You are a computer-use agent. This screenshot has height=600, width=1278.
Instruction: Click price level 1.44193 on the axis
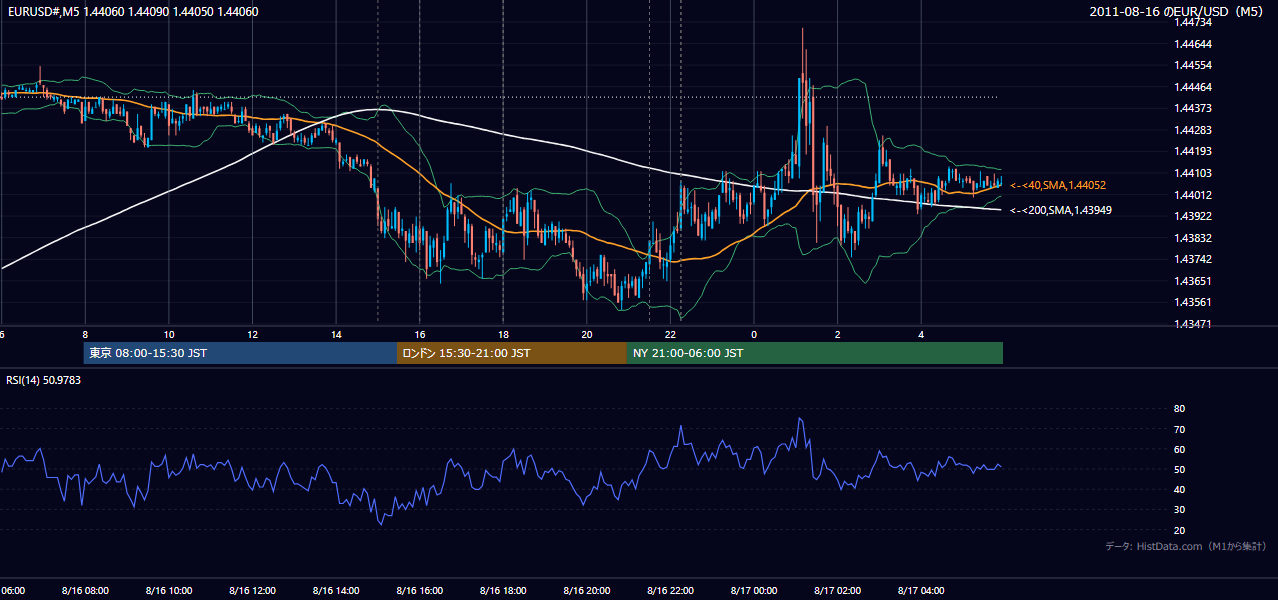(x=1193, y=152)
